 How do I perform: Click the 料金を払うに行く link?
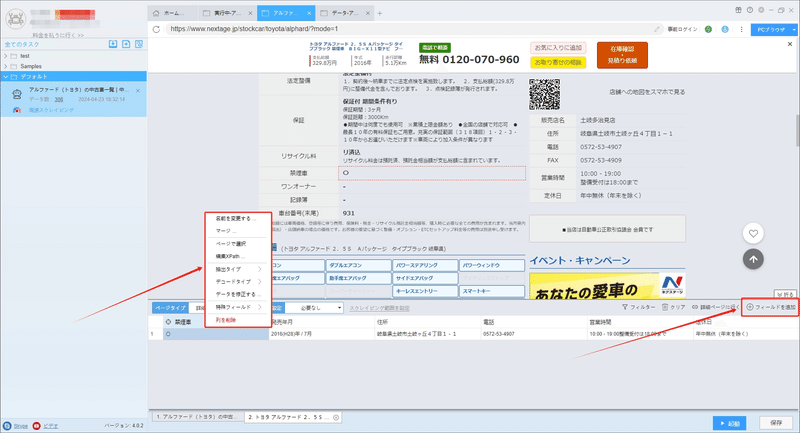(x=58, y=35)
